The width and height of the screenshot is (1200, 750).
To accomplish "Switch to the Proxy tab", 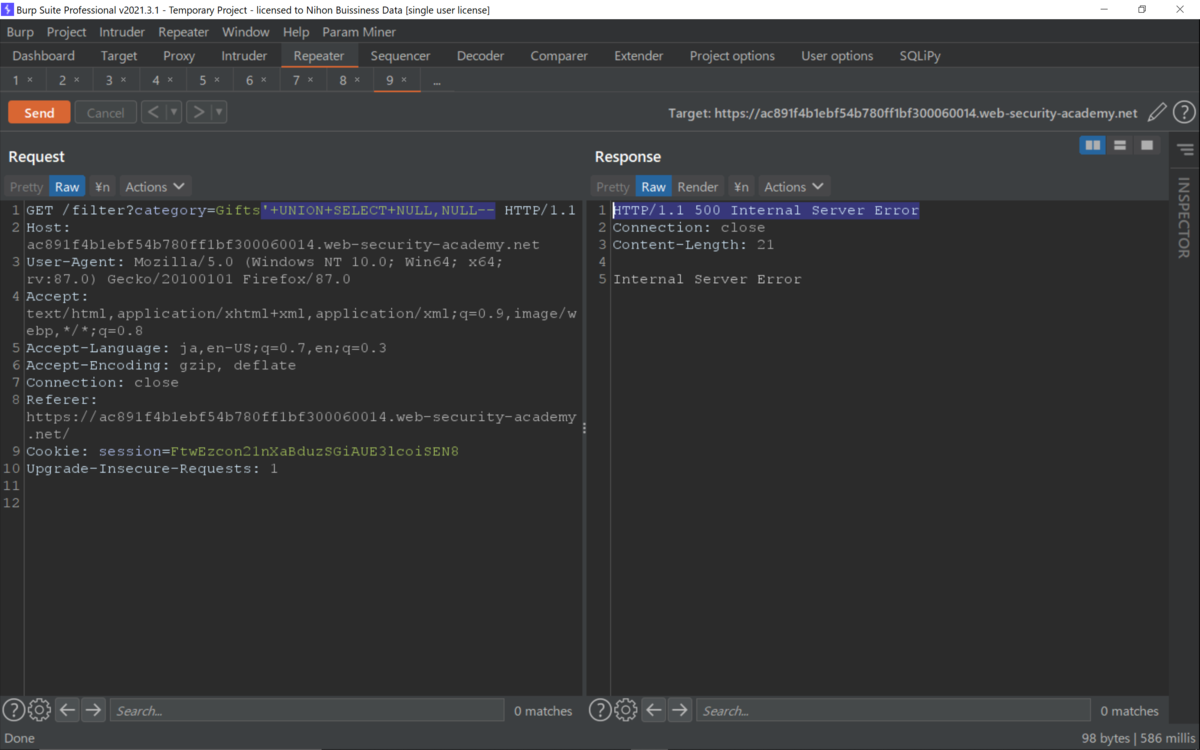I will click(179, 56).
